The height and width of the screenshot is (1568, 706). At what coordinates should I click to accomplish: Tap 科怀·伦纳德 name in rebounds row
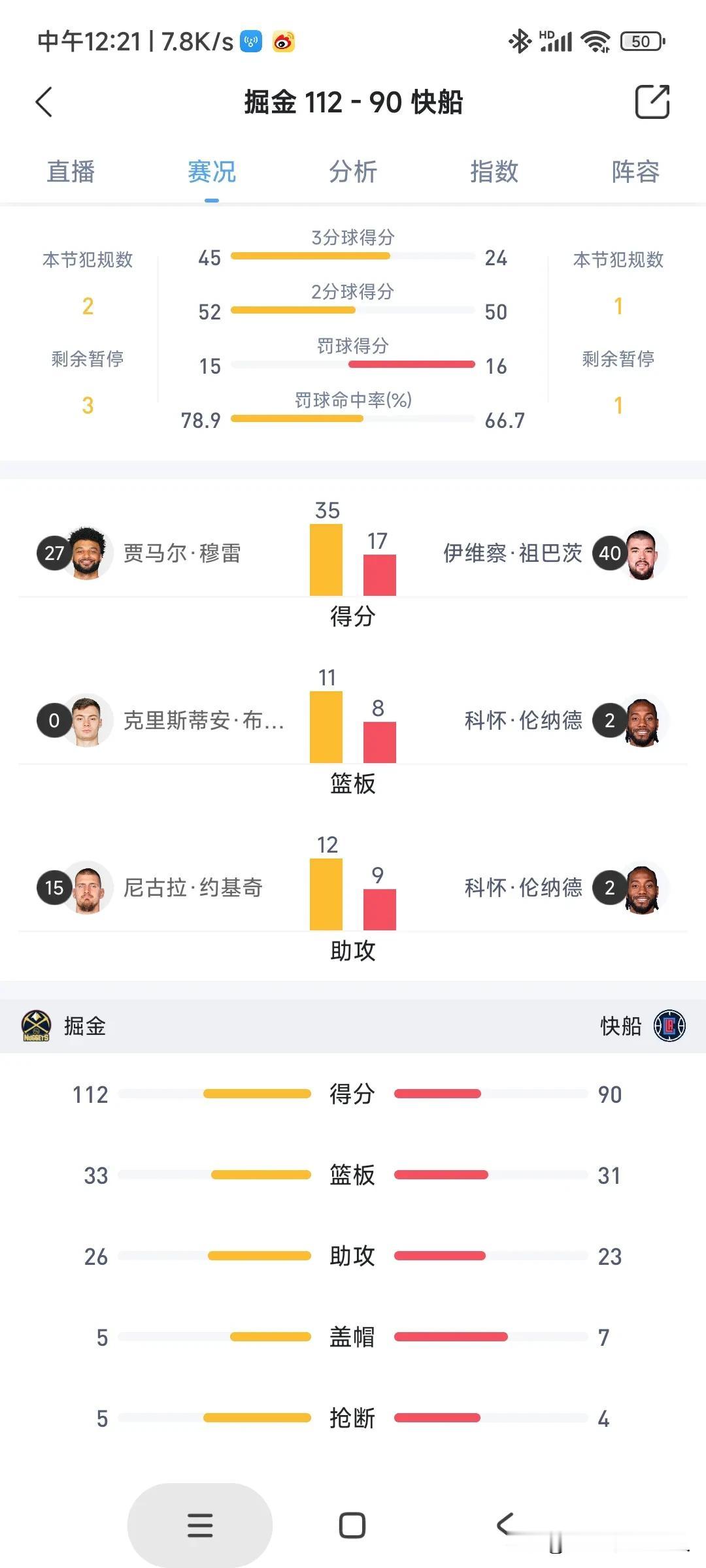pyautogui.click(x=524, y=720)
